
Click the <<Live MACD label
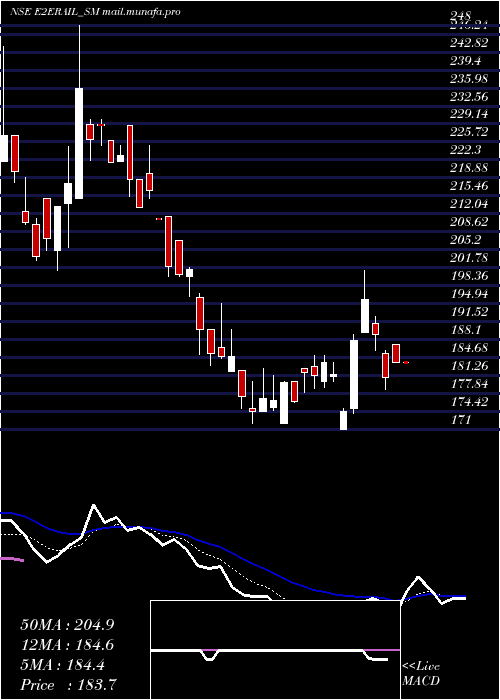point(421,674)
